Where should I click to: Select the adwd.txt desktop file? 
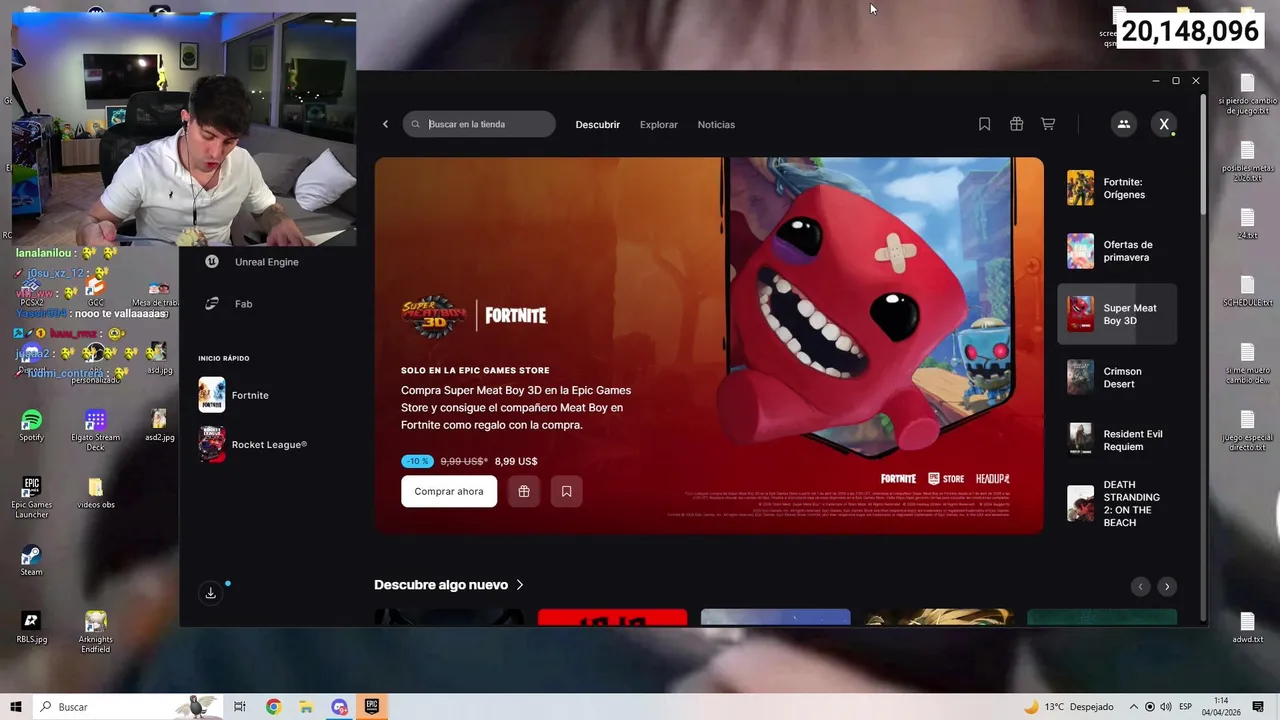click(1247, 627)
